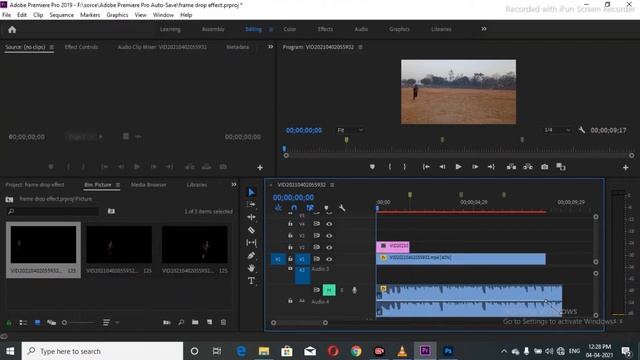Add marker in Program Monitor
Screen dimensions: 640x360
tap(372, 167)
